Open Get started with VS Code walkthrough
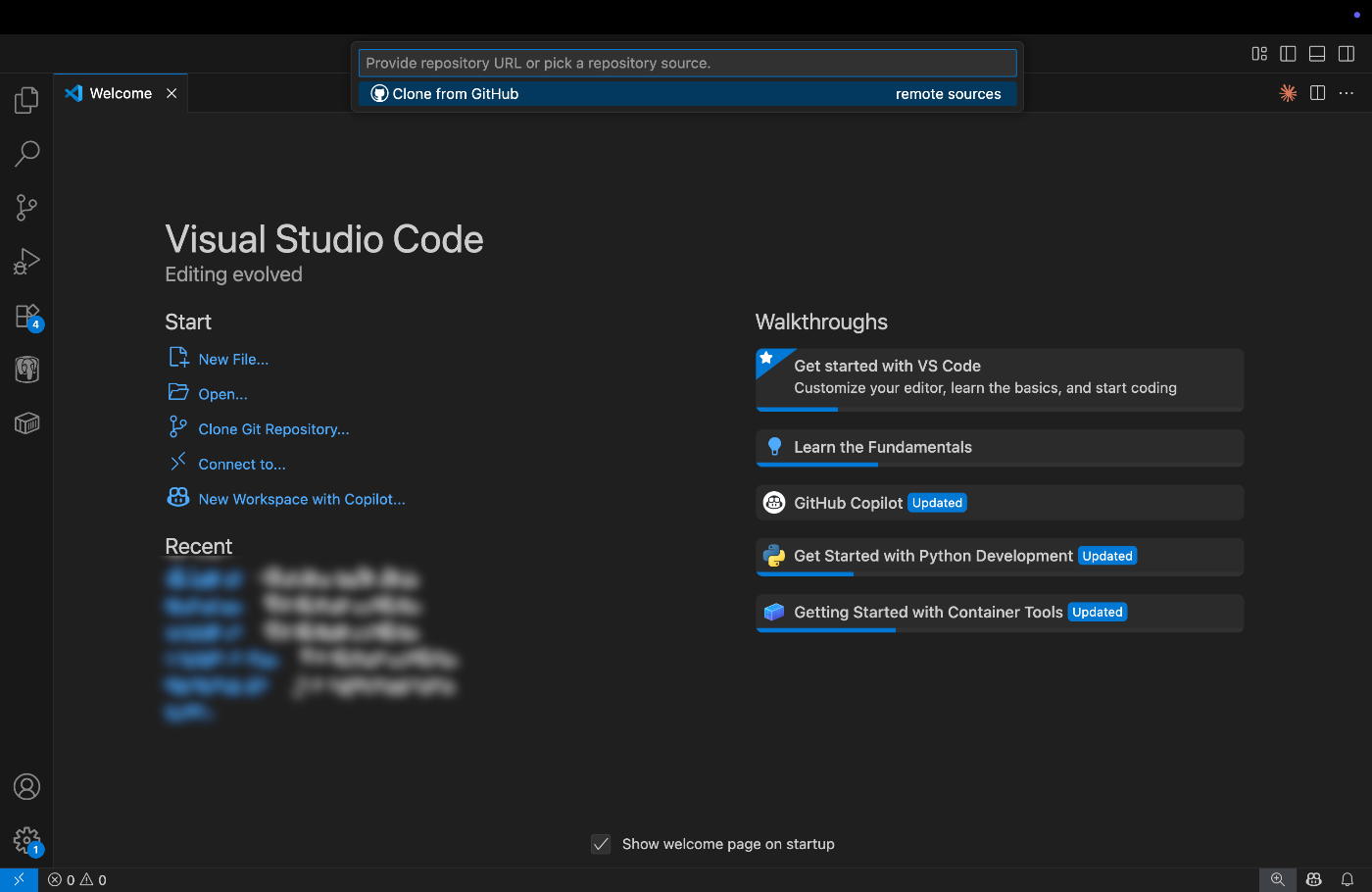Screen dimensions: 1372x892 tap(1000, 380)
